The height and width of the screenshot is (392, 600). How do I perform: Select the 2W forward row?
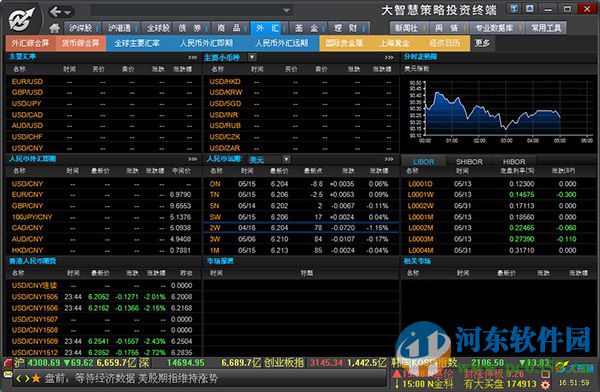pos(300,228)
